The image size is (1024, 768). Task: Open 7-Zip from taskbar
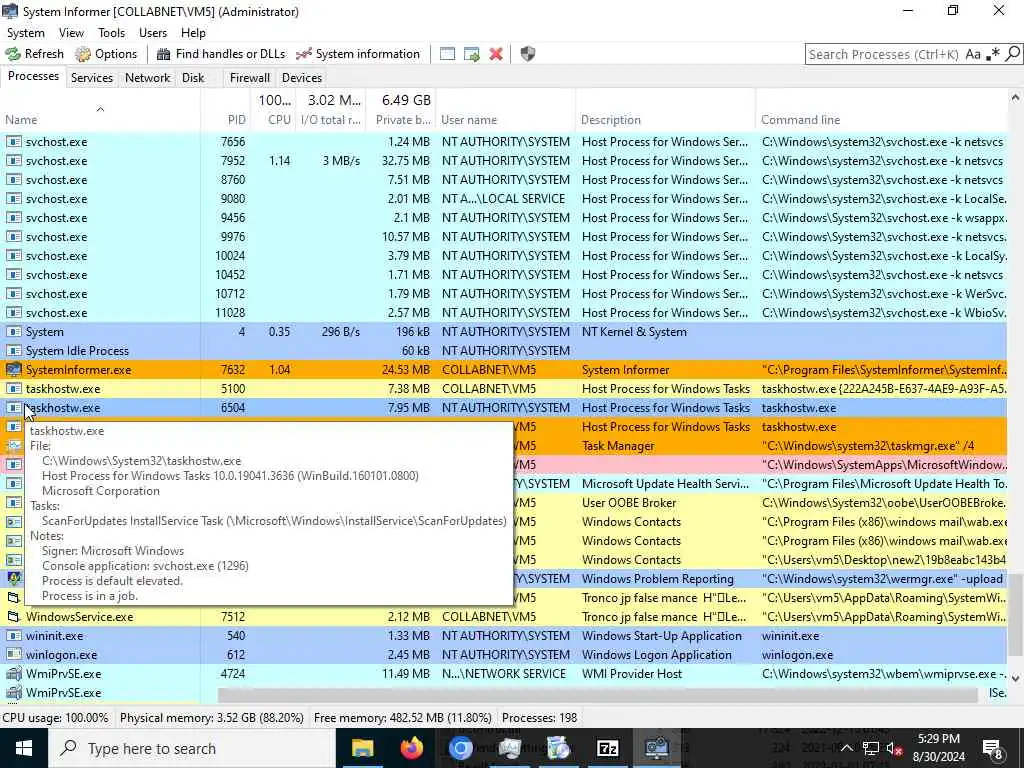point(607,748)
